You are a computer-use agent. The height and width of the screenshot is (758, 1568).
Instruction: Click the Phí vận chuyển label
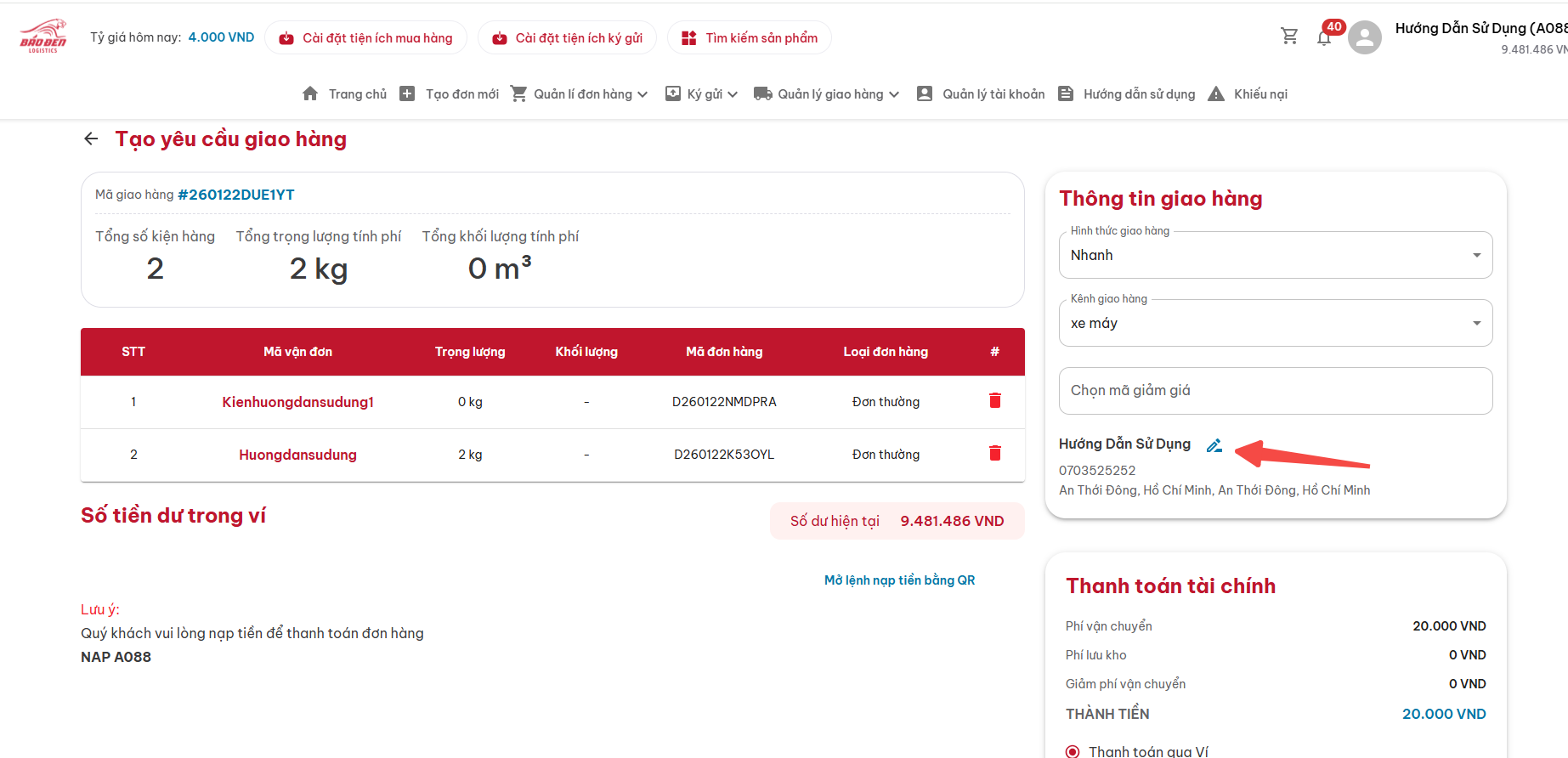click(1109, 626)
